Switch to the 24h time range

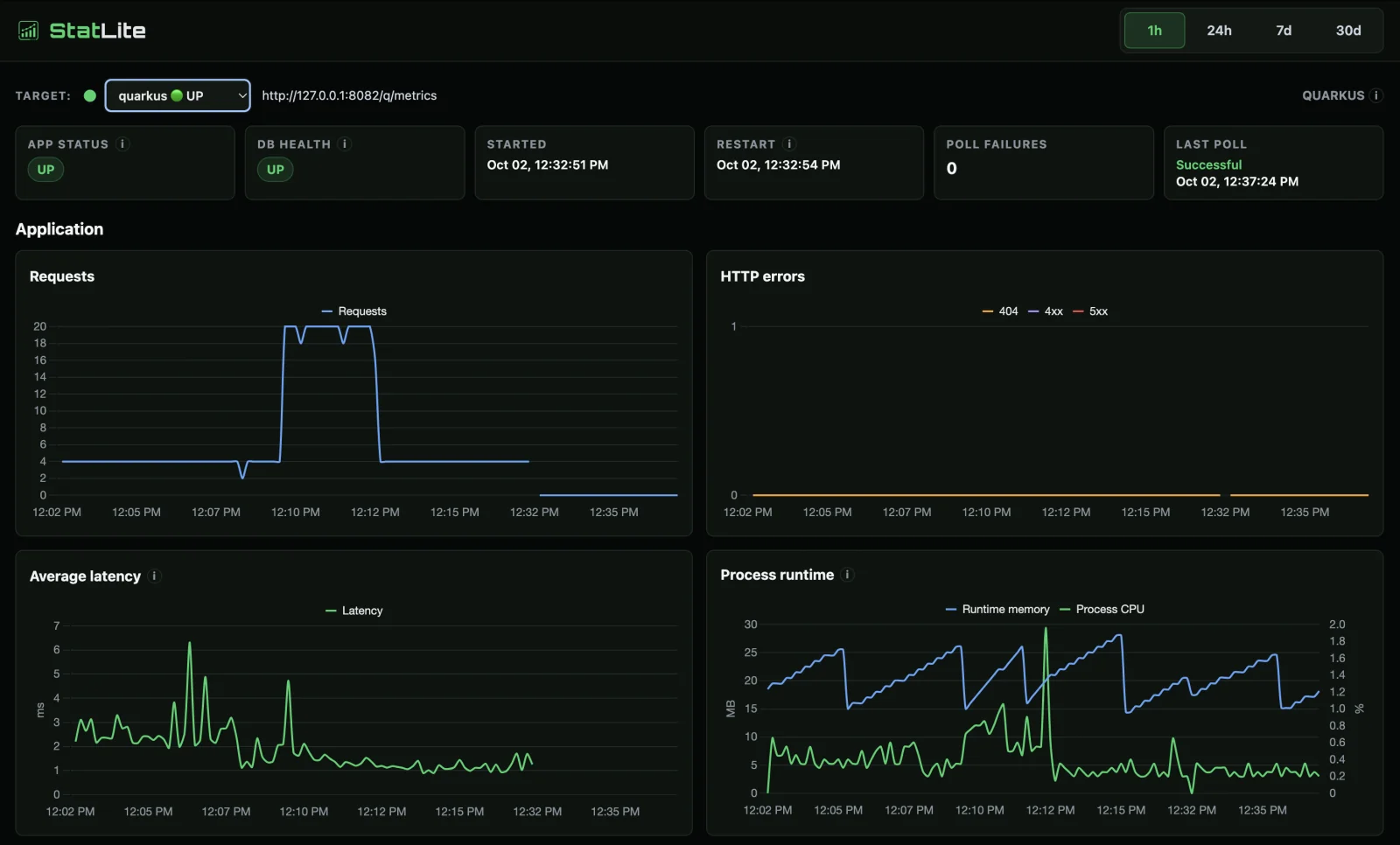pos(1219,31)
